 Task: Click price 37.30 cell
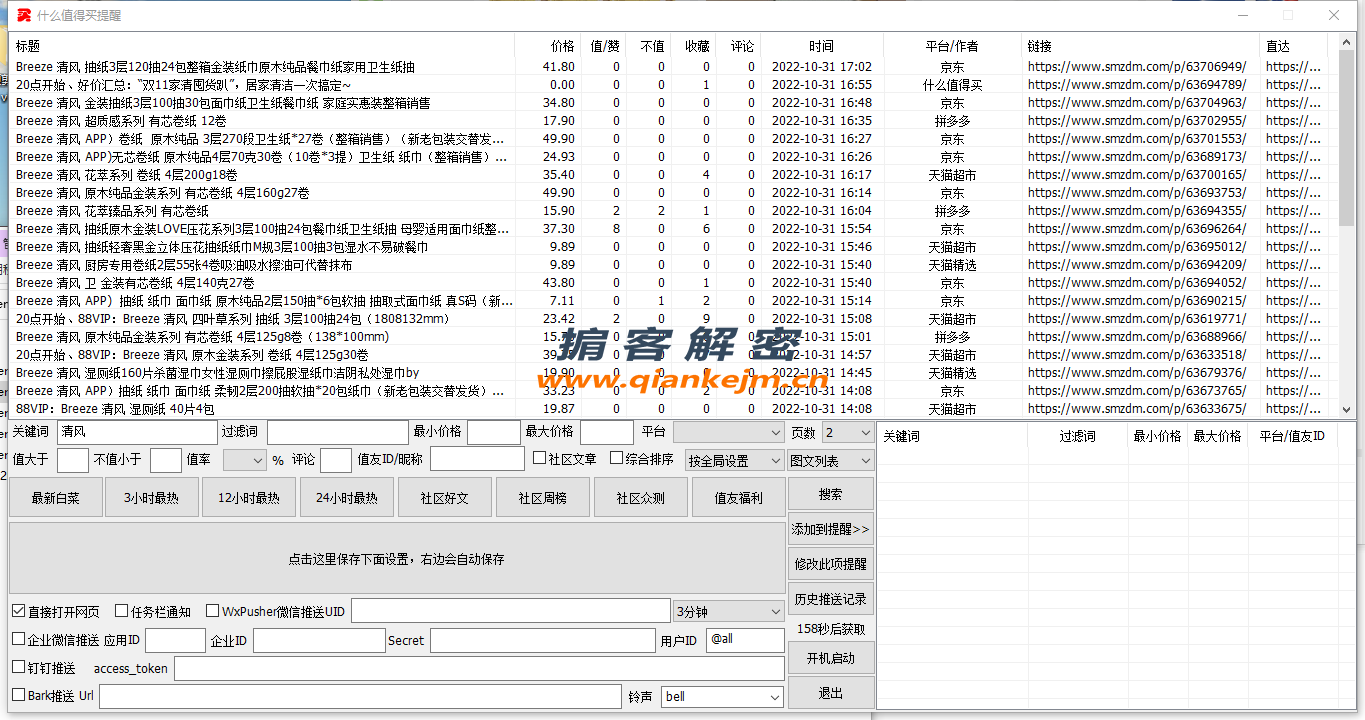click(558, 229)
